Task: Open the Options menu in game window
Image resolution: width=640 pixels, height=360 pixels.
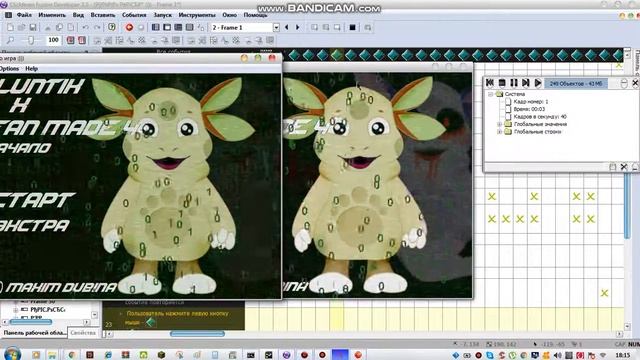Action: 9,69
